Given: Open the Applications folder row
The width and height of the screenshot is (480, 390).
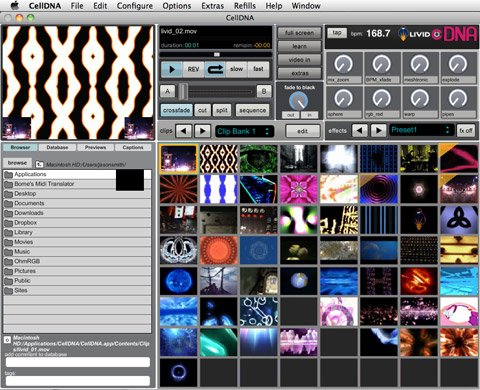Looking at the screenshot, I should (x=77, y=174).
